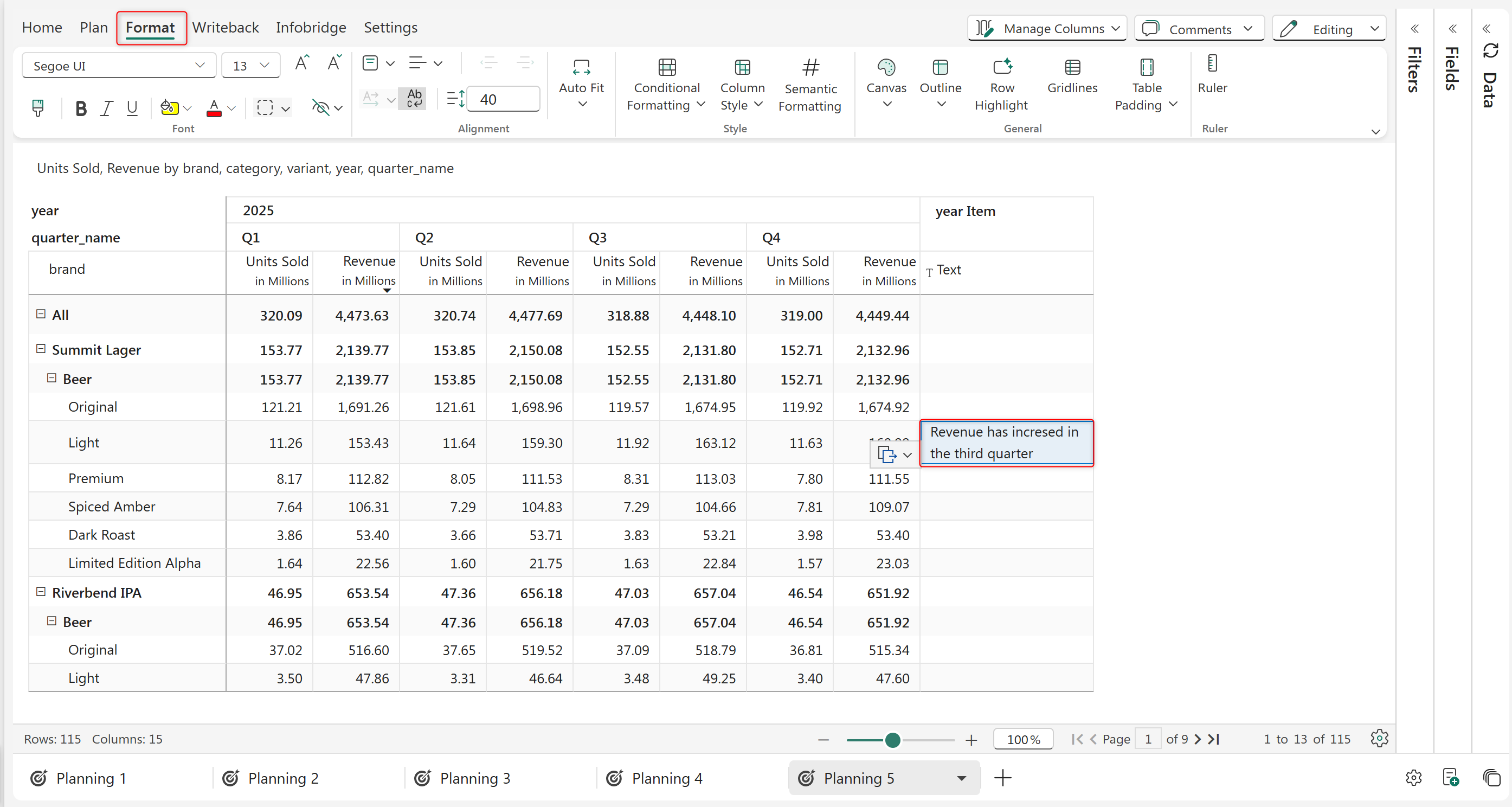Image resolution: width=1512 pixels, height=807 pixels.
Task: Switch to the Writeback tab
Action: (226, 28)
